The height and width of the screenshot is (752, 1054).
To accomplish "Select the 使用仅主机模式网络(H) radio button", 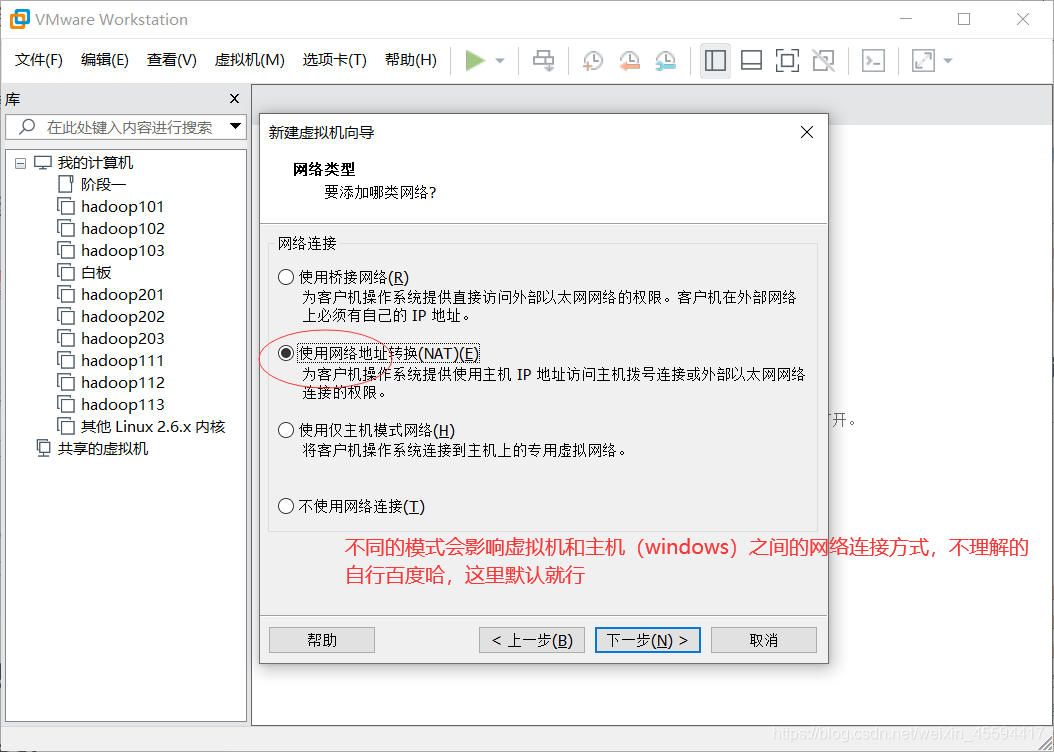I will pyautogui.click(x=286, y=430).
